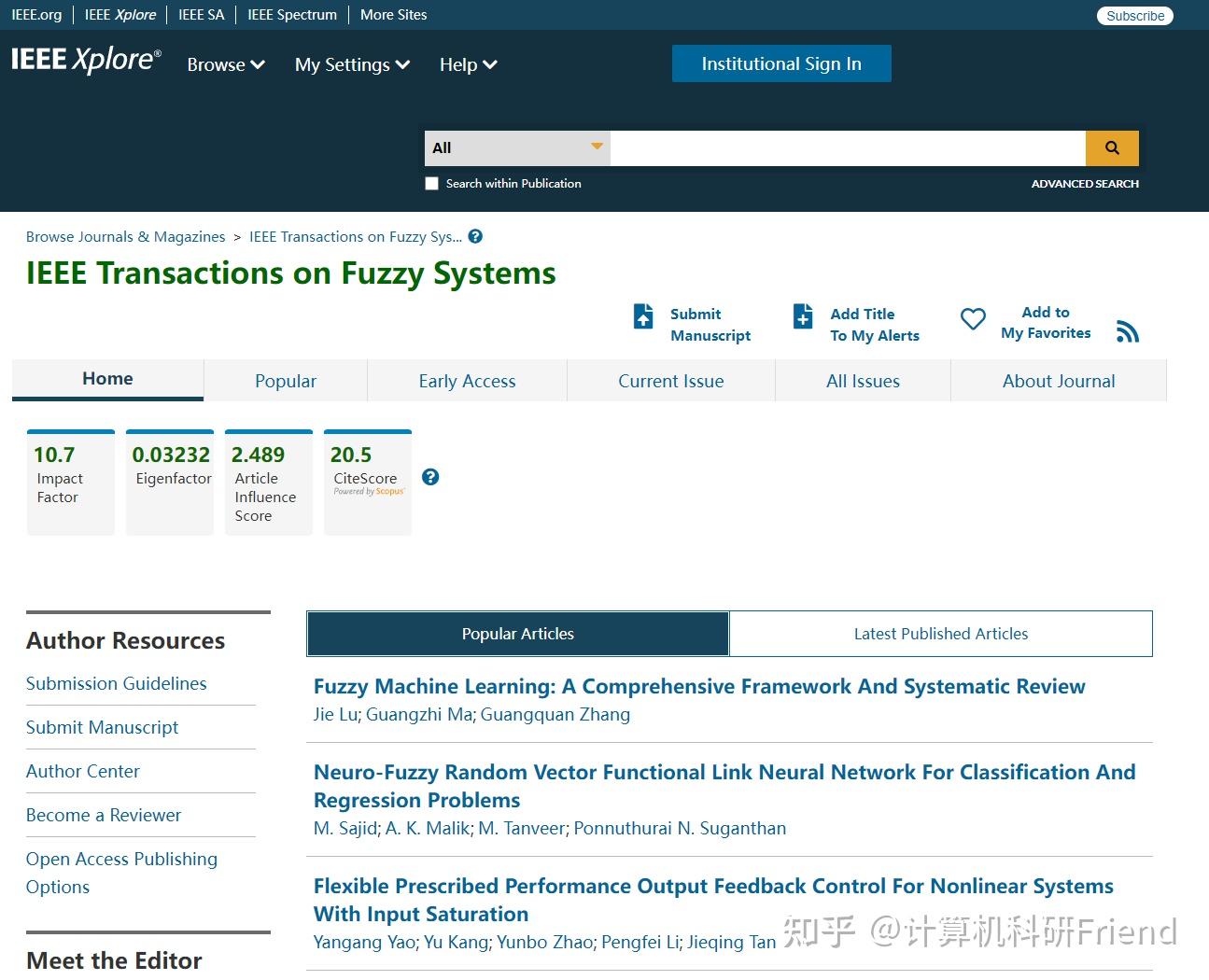Open the Submission Guidelines link

point(117,683)
